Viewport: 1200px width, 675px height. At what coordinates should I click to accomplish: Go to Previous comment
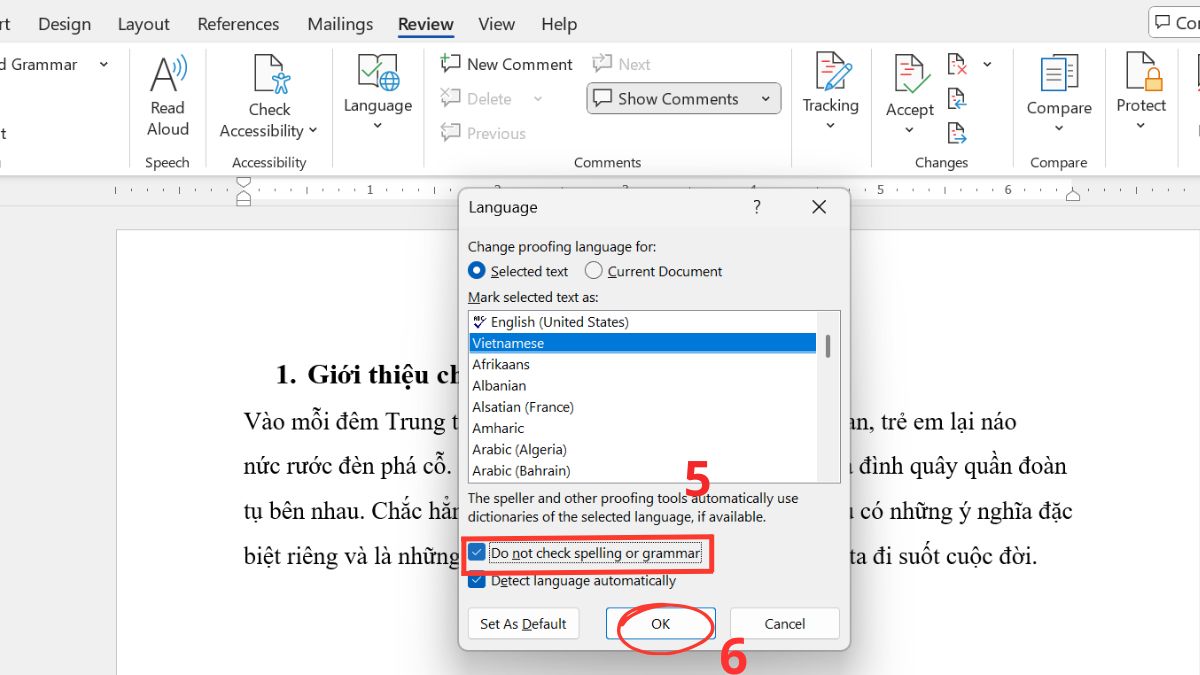click(483, 133)
